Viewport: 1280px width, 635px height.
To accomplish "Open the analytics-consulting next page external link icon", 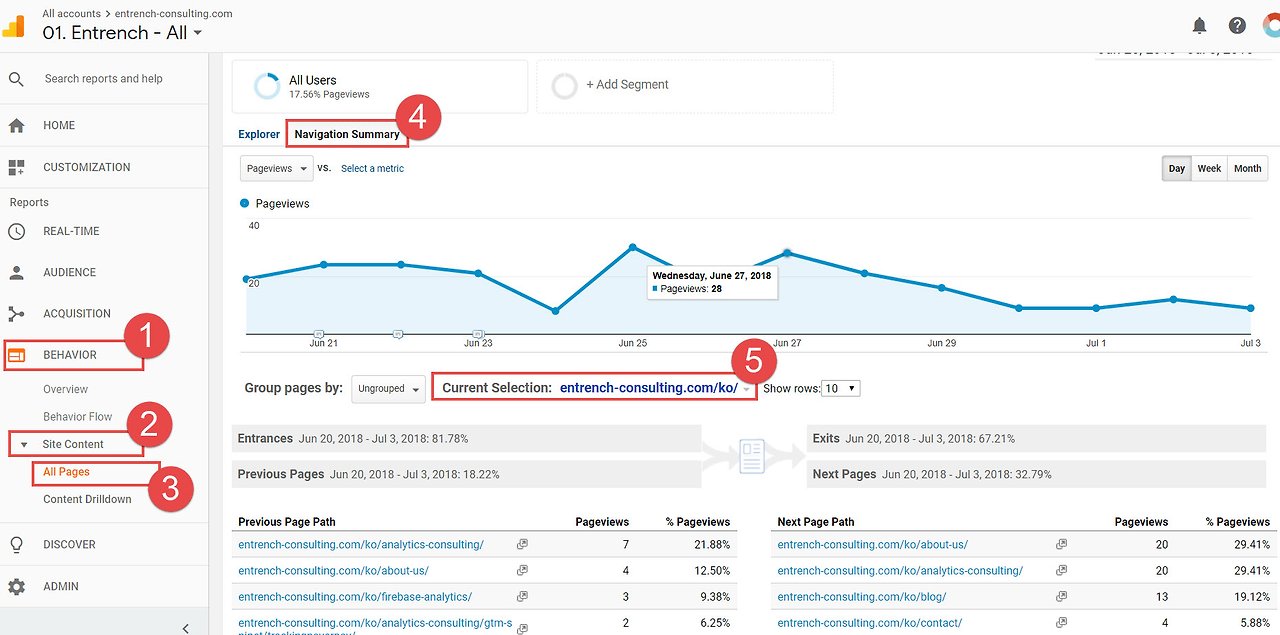I will point(1061,571).
